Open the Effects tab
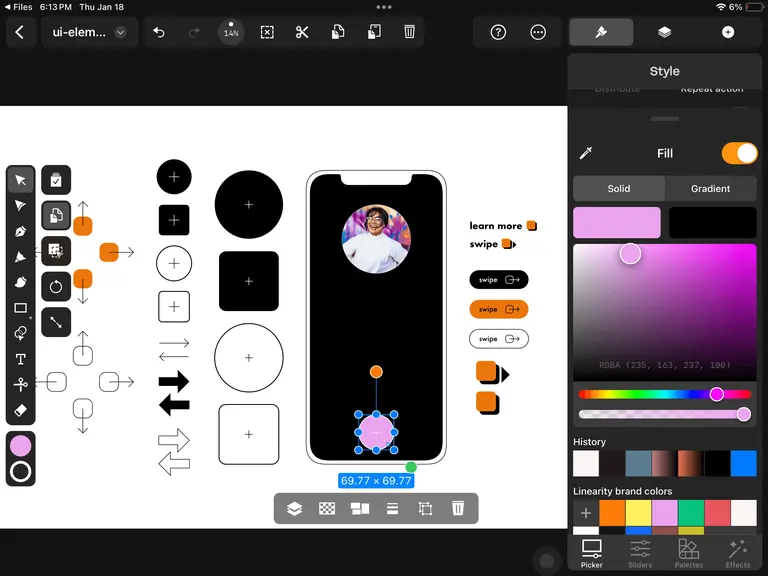This screenshot has width=768, height=576. pos(737,554)
